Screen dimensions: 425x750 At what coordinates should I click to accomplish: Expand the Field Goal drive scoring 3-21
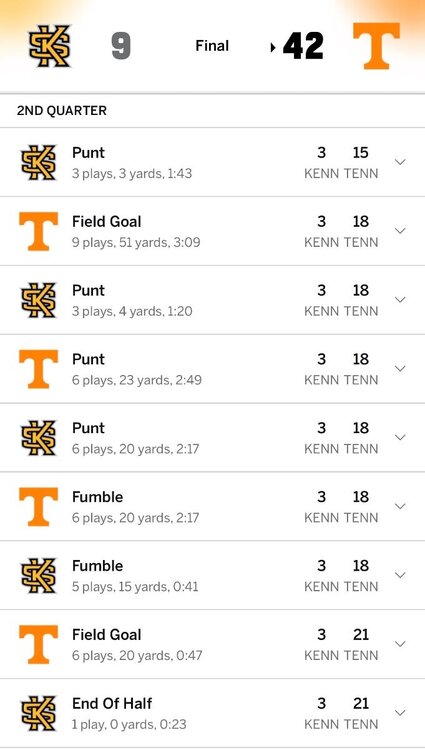(400, 644)
